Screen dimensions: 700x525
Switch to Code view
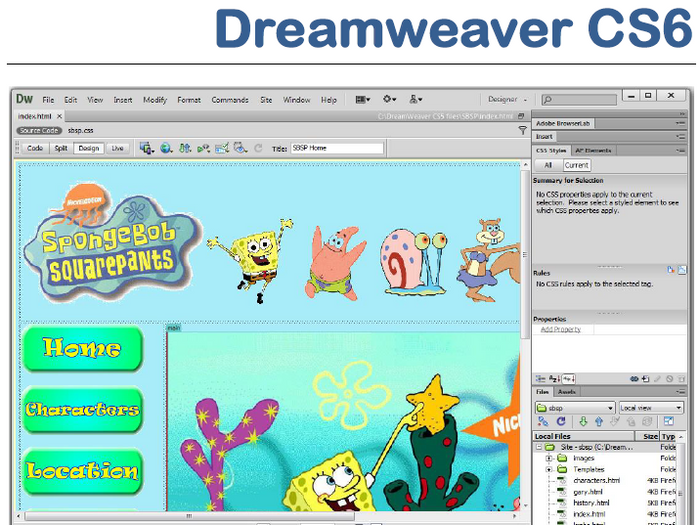point(35,148)
